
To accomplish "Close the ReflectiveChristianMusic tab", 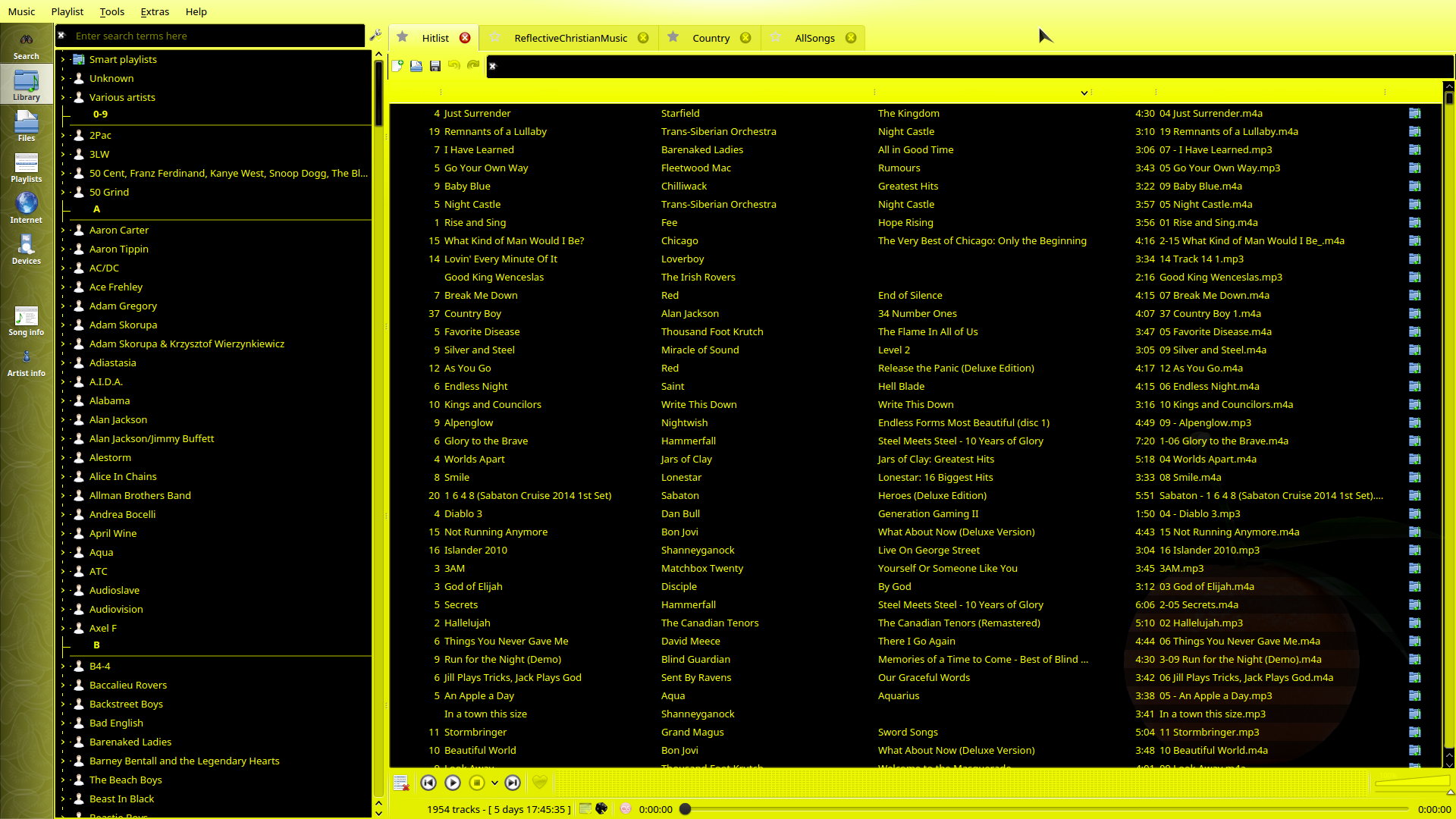I will [643, 38].
